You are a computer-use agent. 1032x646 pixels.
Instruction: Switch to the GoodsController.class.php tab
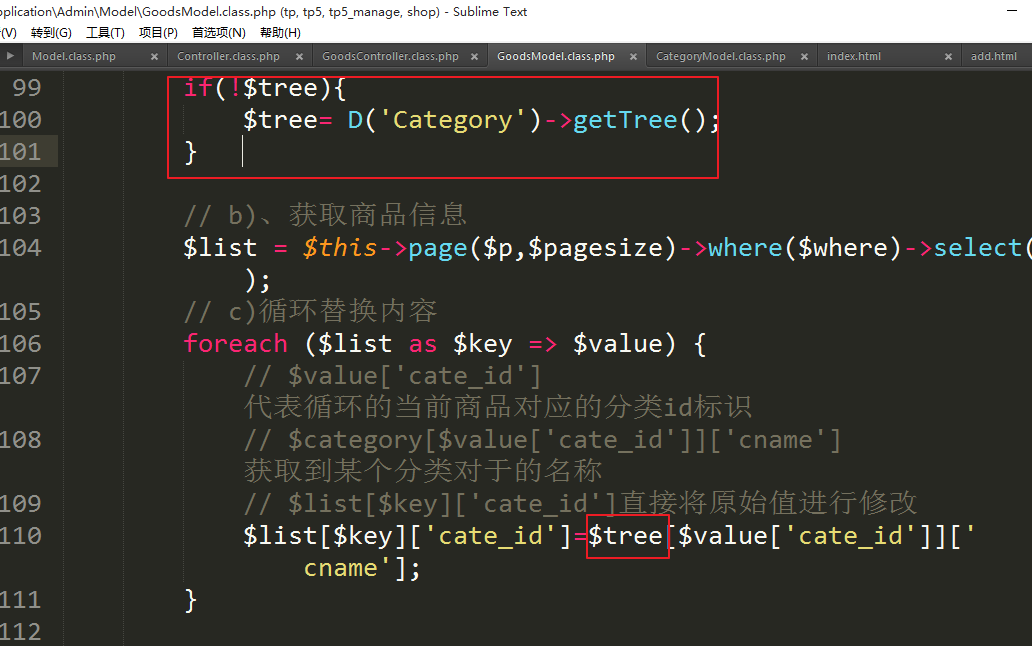[390, 57]
